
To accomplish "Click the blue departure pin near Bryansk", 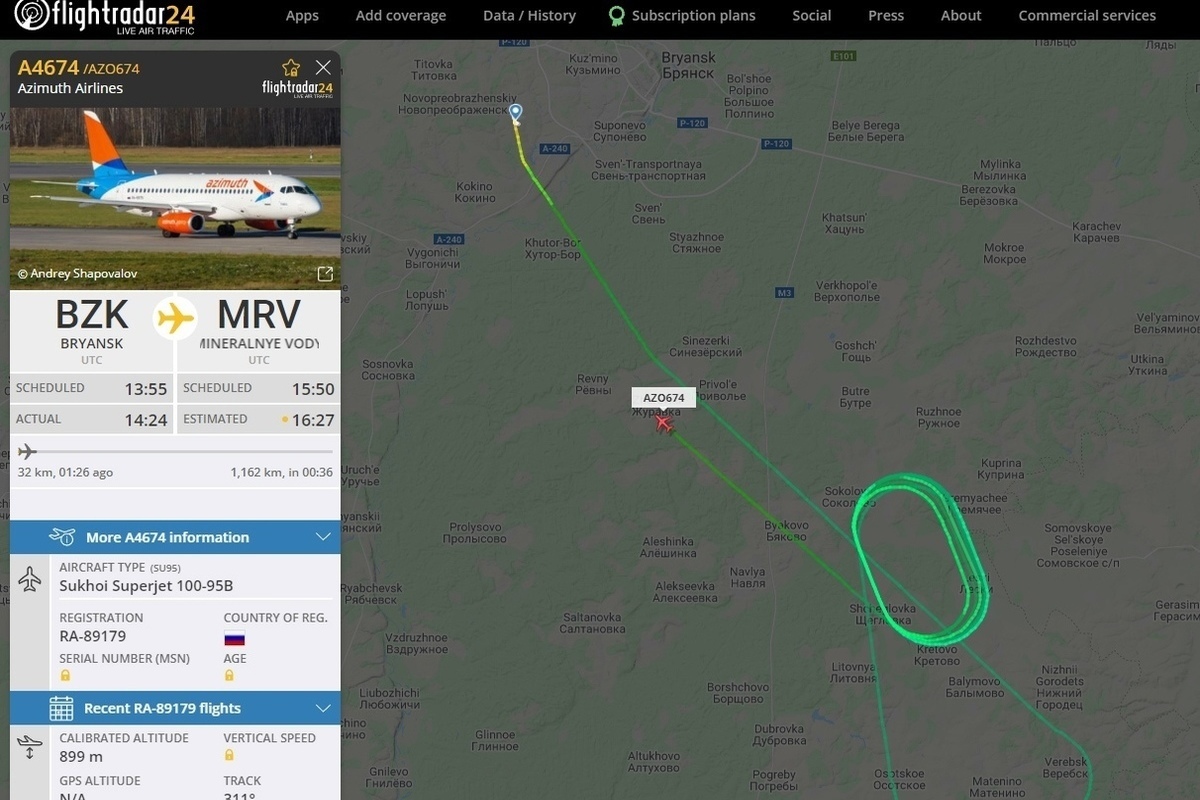I will pyautogui.click(x=515, y=112).
